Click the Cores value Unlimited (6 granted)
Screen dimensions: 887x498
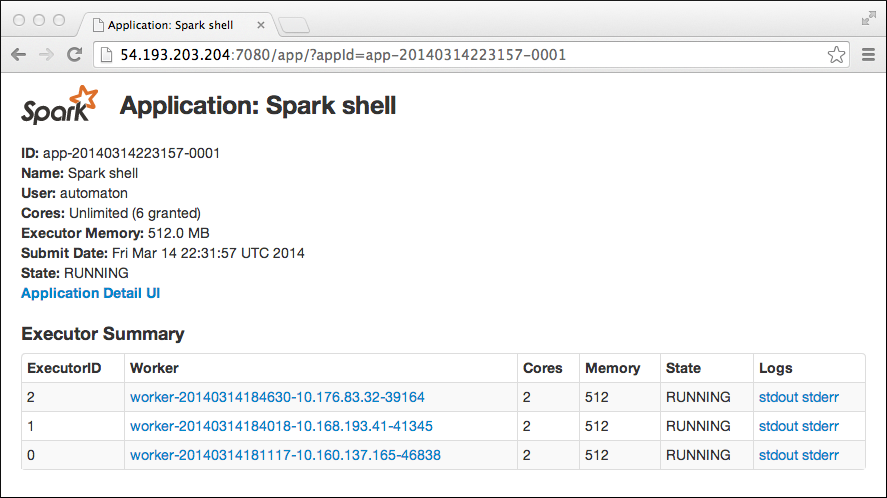[x=135, y=213]
